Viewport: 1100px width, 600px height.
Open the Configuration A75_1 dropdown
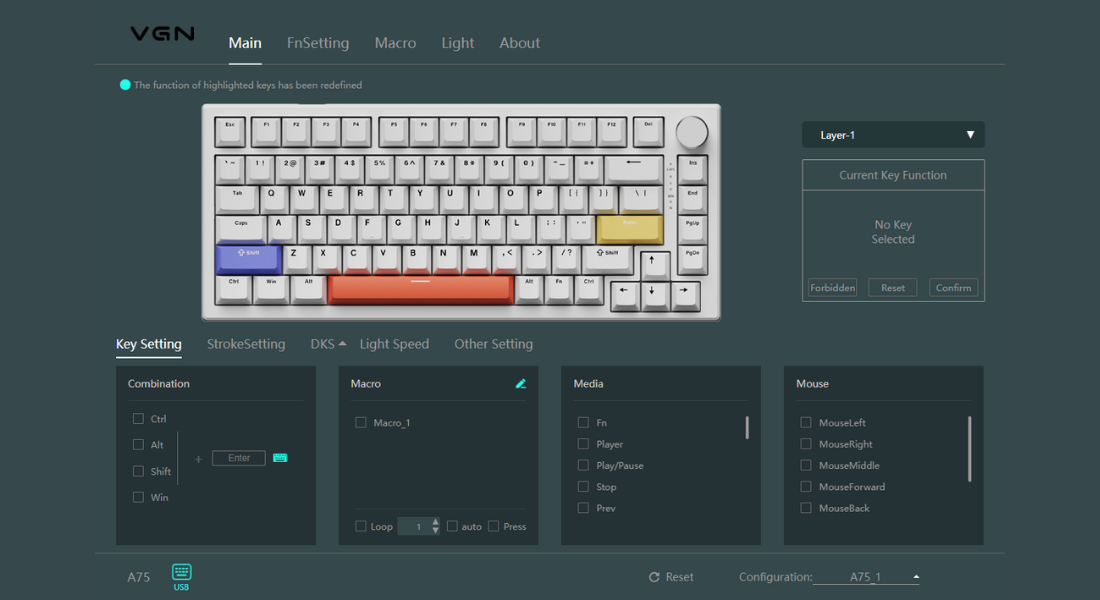click(915, 576)
